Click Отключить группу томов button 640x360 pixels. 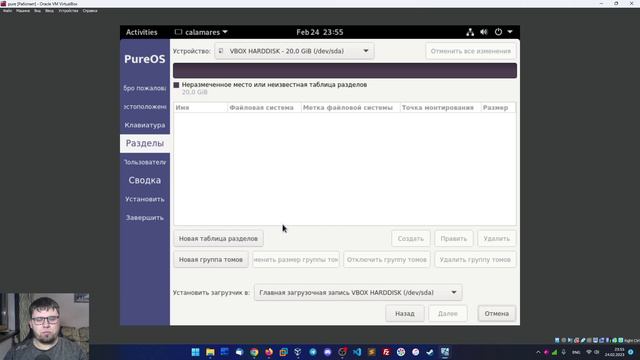[387, 260]
